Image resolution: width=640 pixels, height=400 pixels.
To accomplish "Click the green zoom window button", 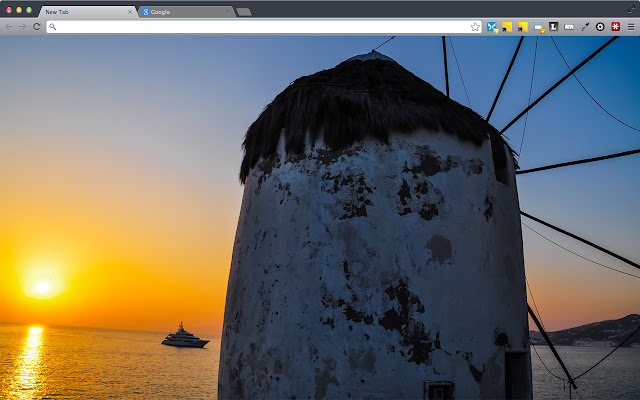I will click(29, 10).
